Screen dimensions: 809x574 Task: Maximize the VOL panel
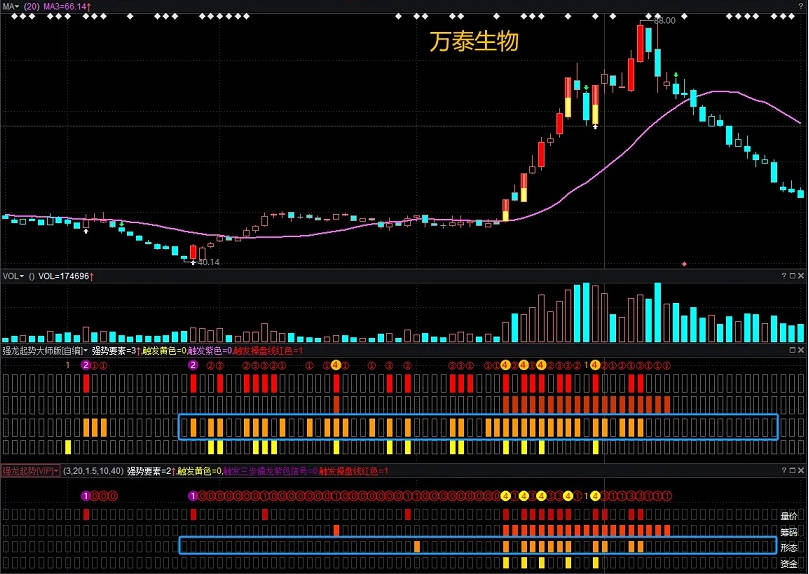point(792,276)
